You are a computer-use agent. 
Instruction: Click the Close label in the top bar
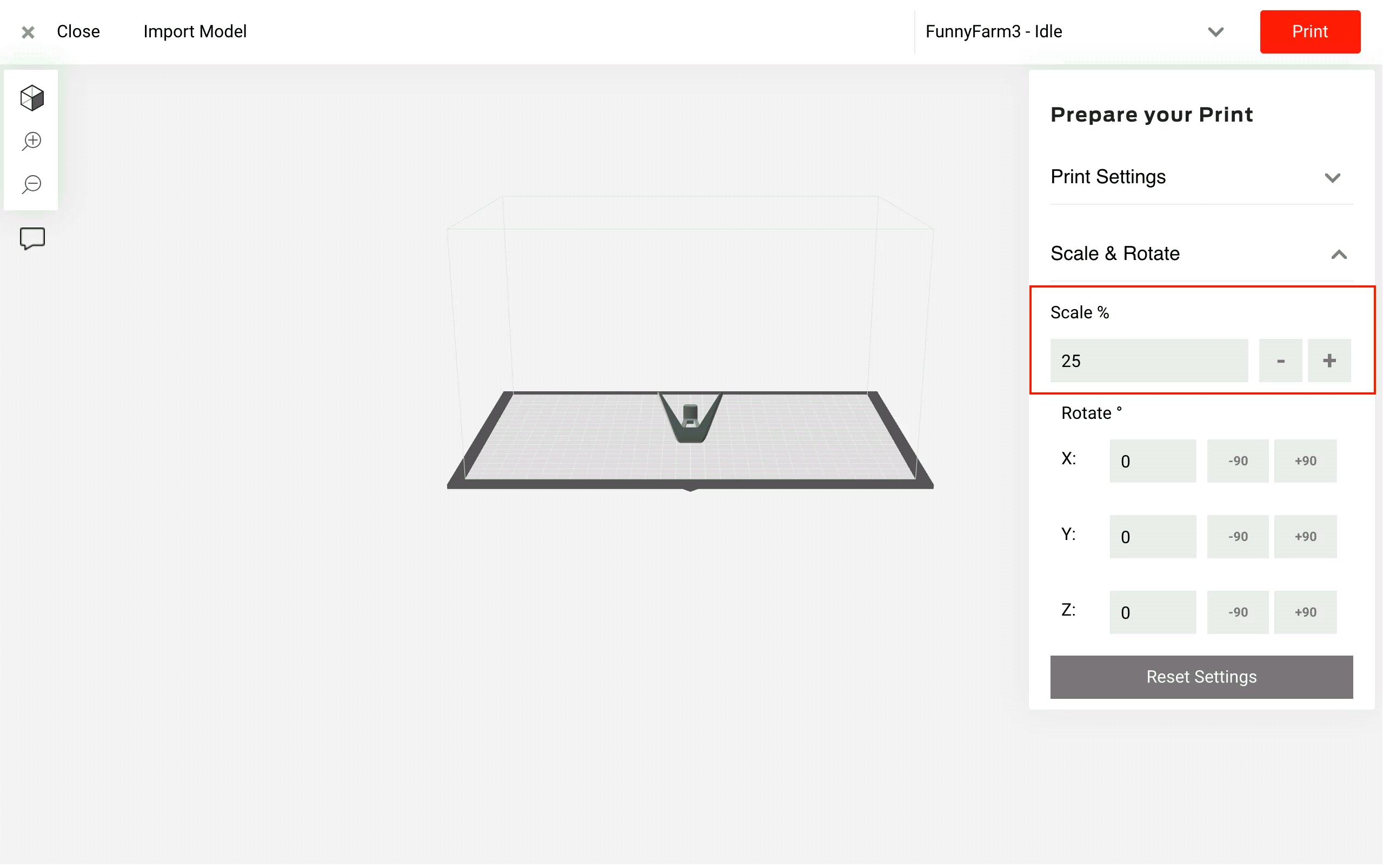coord(78,31)
